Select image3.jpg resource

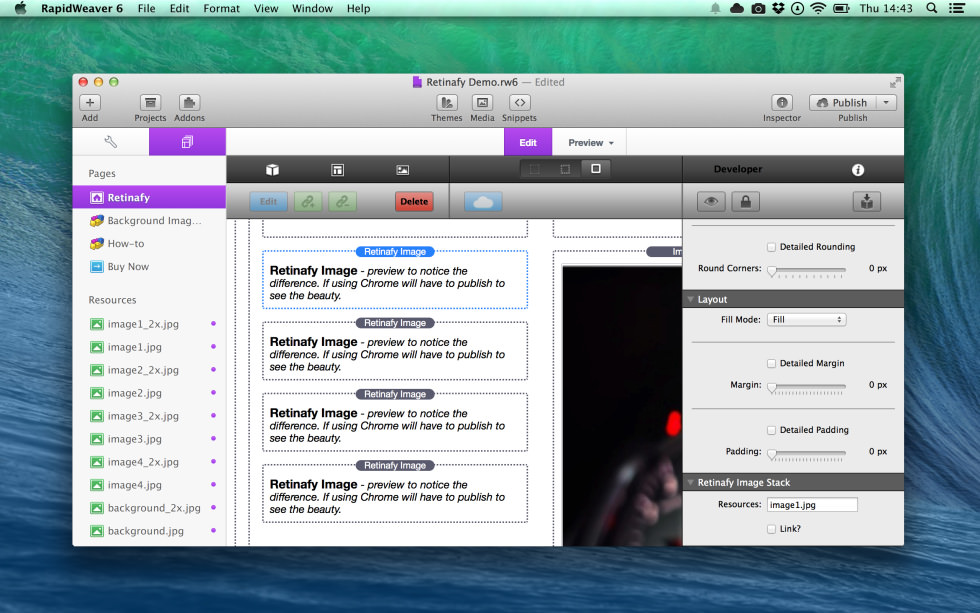[149, 439]
